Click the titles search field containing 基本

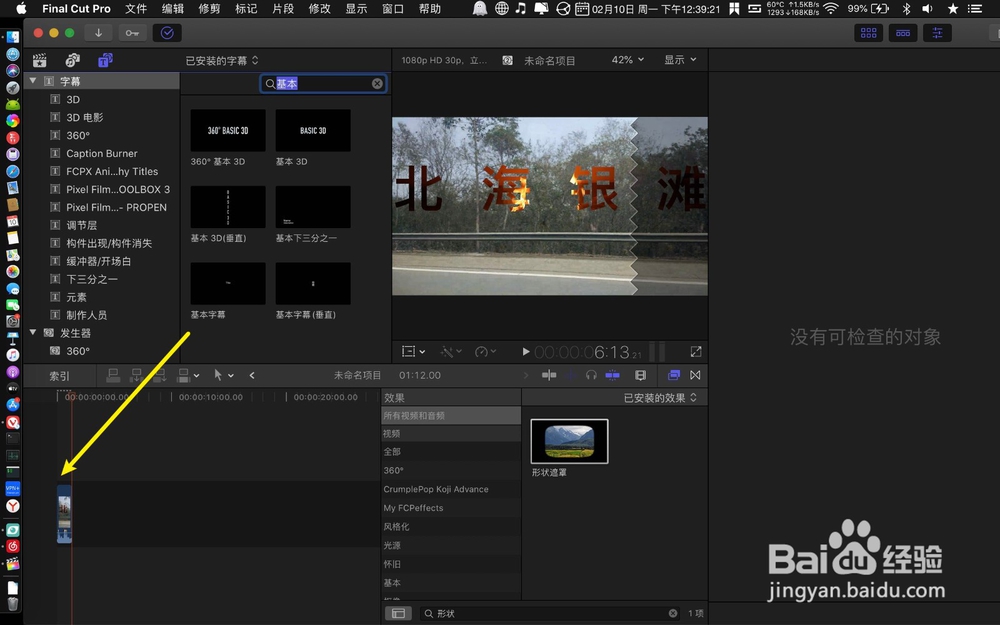(x=323, y=84)
